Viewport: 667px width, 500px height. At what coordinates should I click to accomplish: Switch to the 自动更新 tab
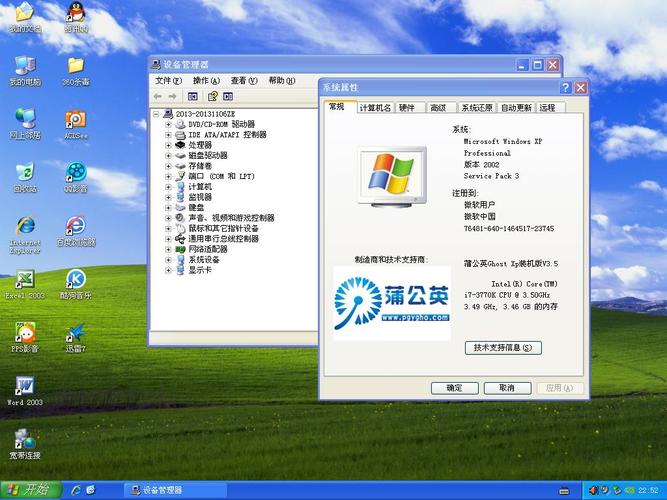516,108
